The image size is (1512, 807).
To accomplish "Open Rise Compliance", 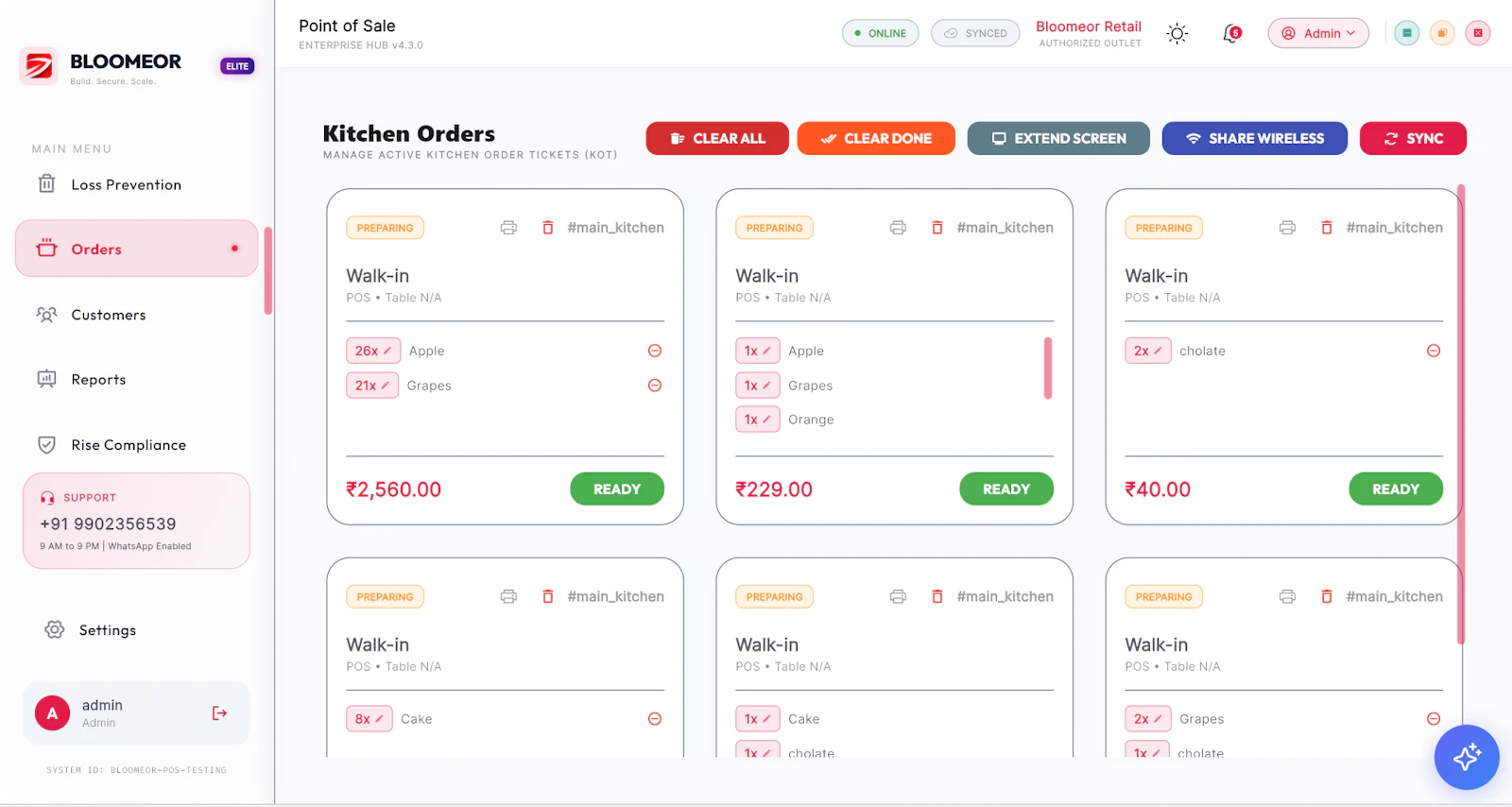I will click(136, 445).
